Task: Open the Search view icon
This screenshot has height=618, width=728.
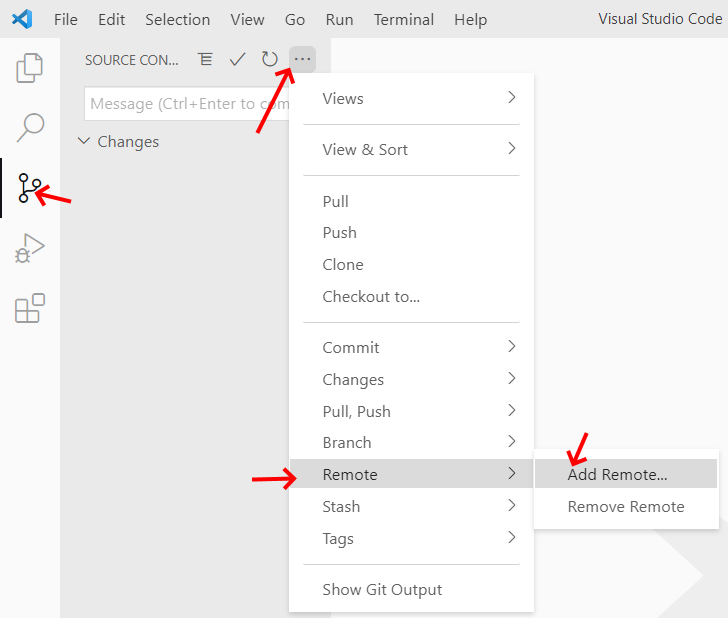Action: click(x=30, y=127)
